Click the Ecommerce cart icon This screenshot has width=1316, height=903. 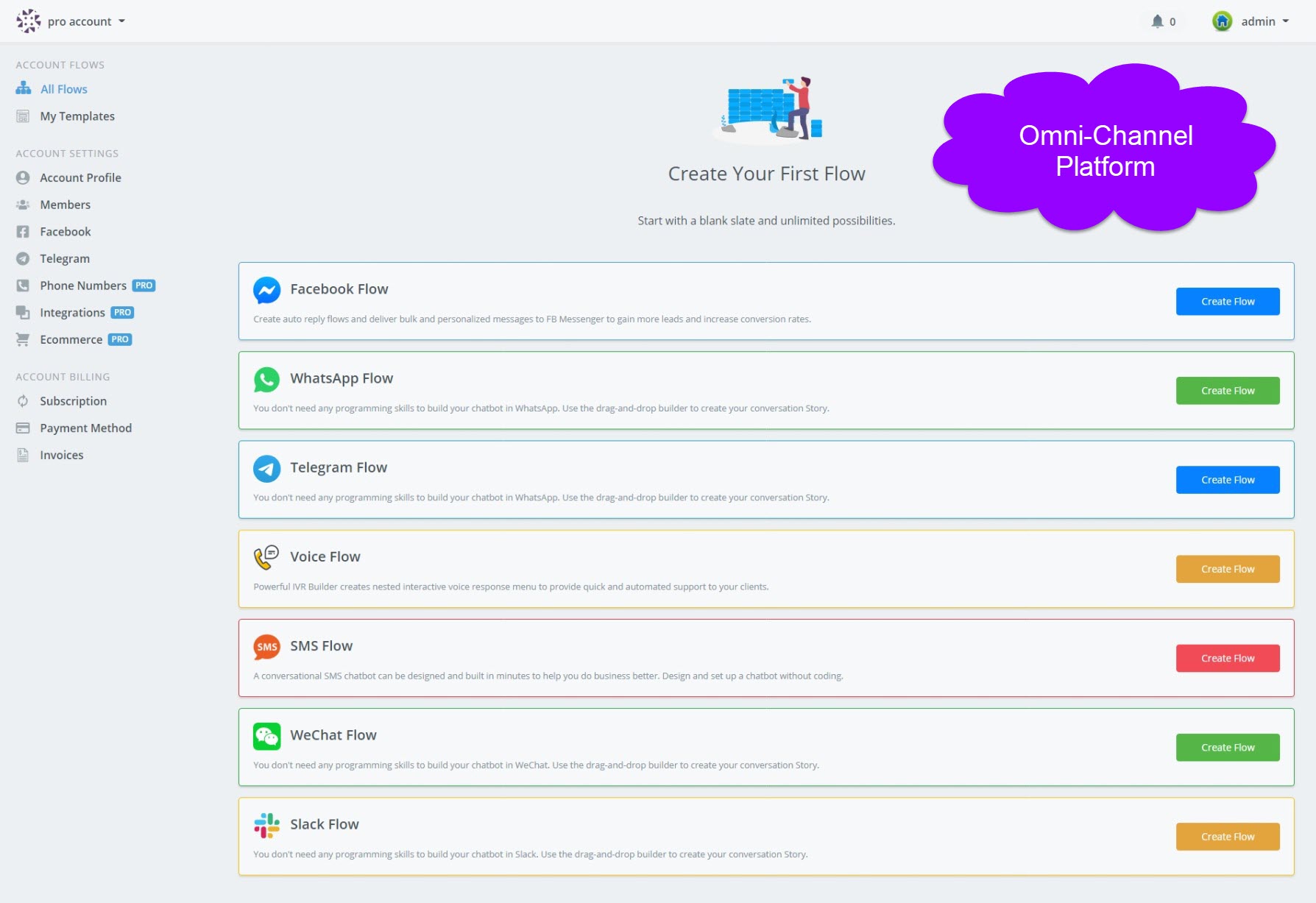(23, 339)
